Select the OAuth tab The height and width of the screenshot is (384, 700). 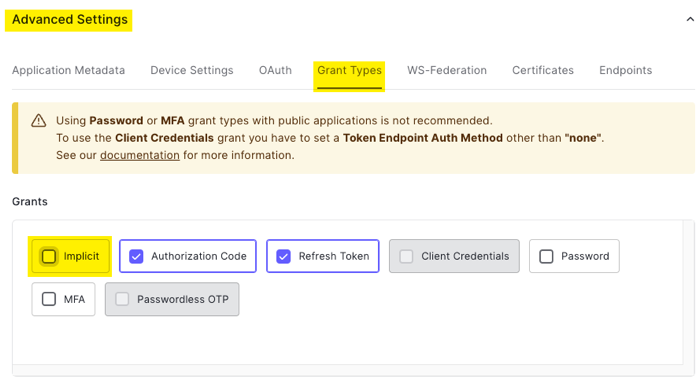(x=275, y=70)
